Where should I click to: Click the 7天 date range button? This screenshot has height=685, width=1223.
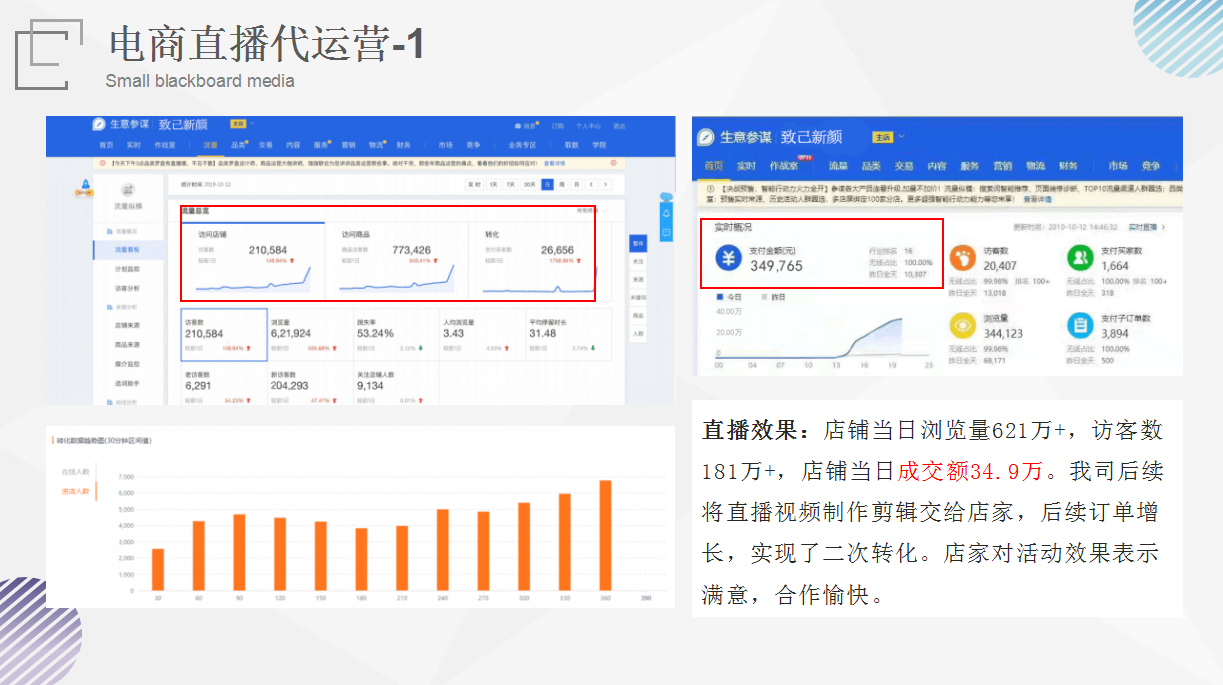(511, 185)
